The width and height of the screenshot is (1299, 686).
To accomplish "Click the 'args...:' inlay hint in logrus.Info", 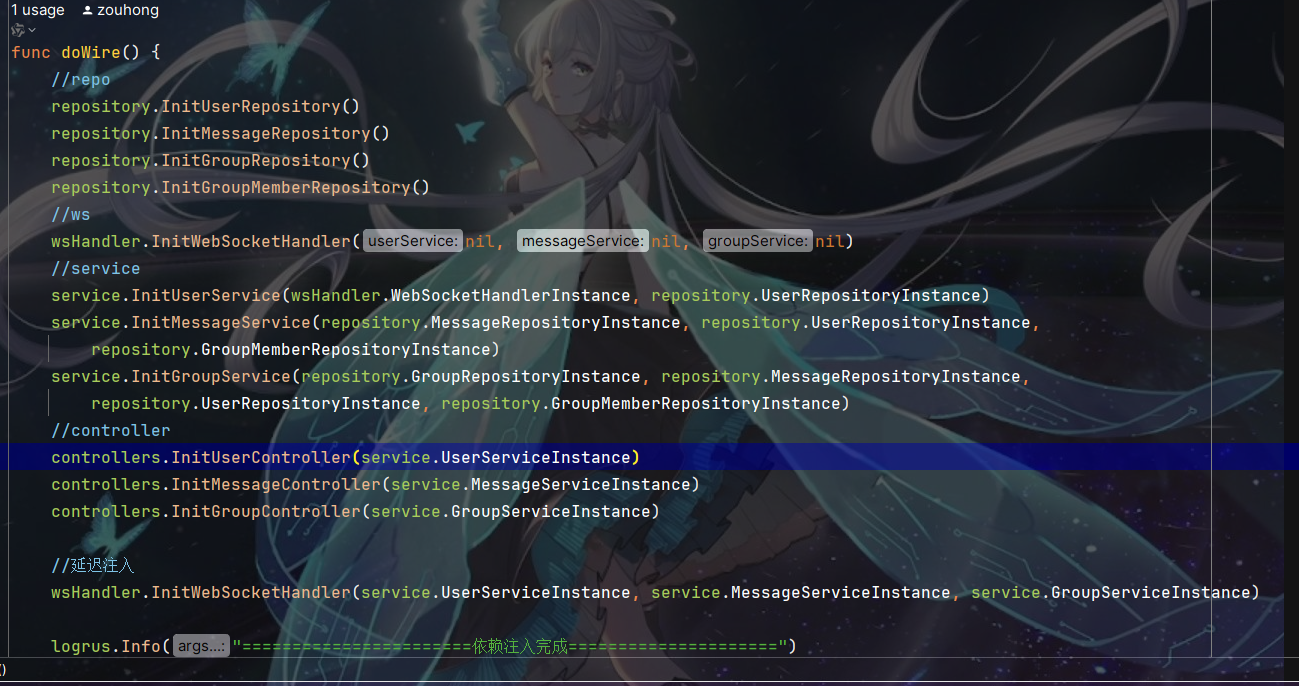I will [201, 646].
